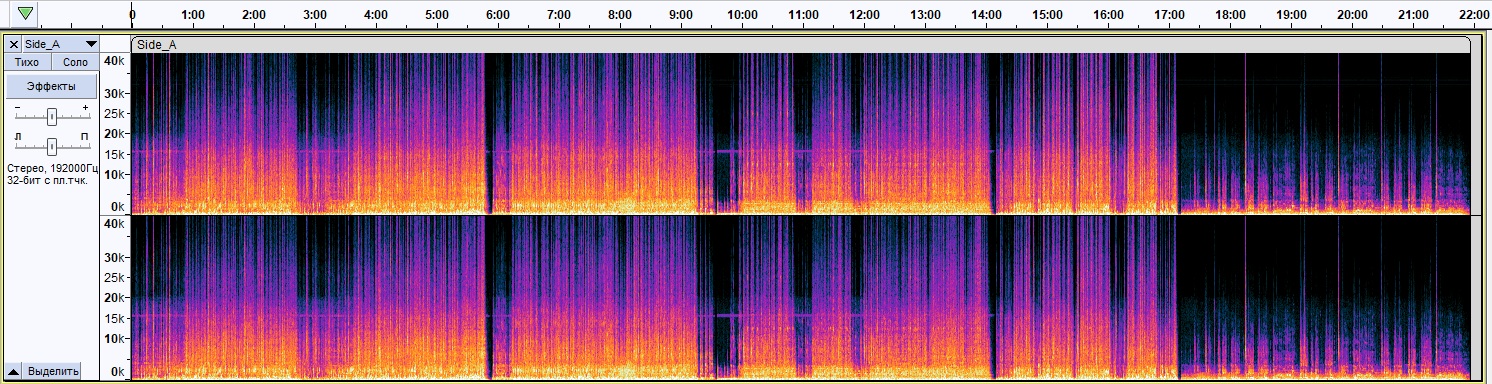Click the pan slider handle between Л and П
The width and height of the screenshot is (1492, 384).
point(51,146)
